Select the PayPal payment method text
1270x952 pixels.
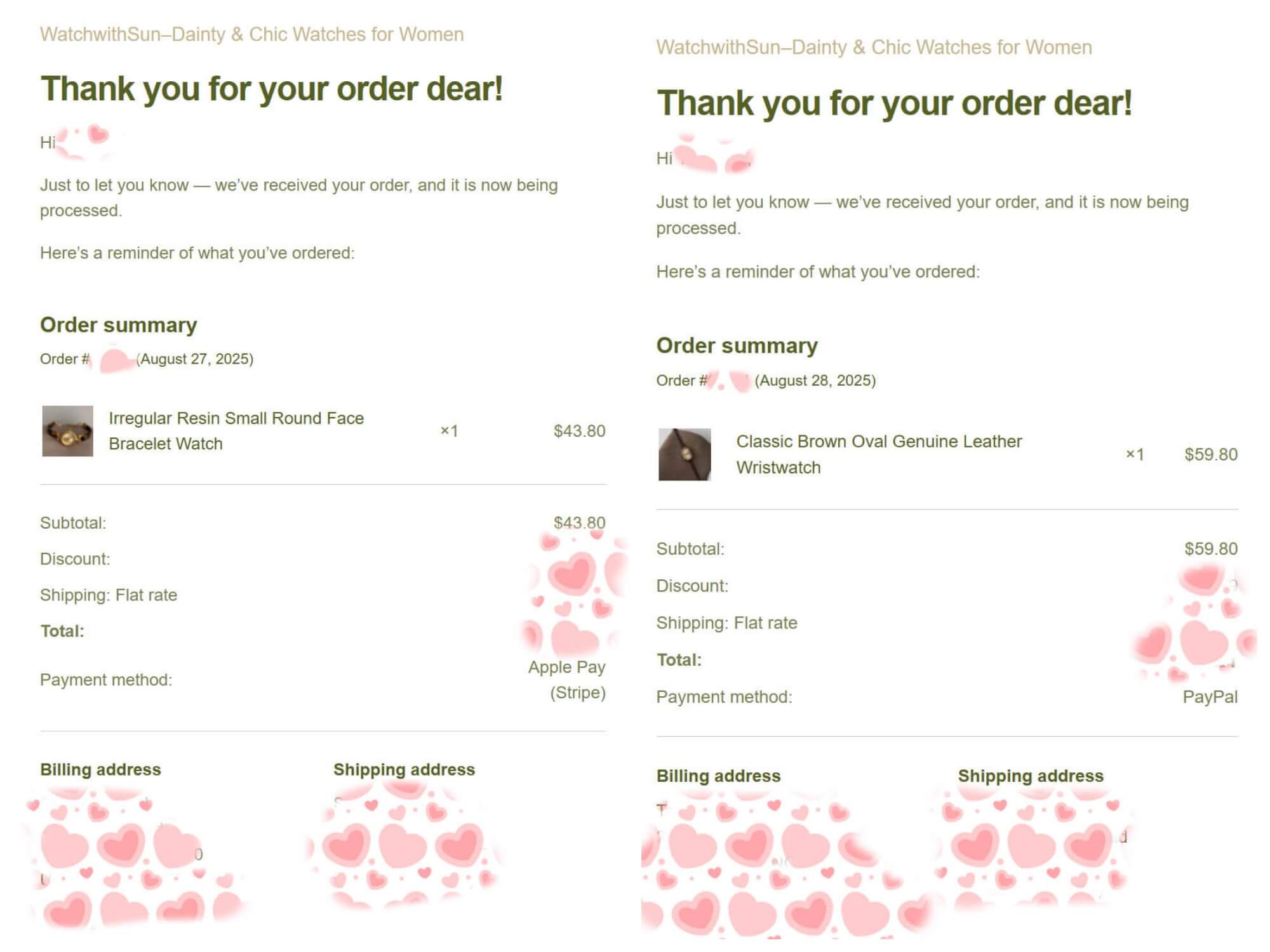[x=1210, y=697]
